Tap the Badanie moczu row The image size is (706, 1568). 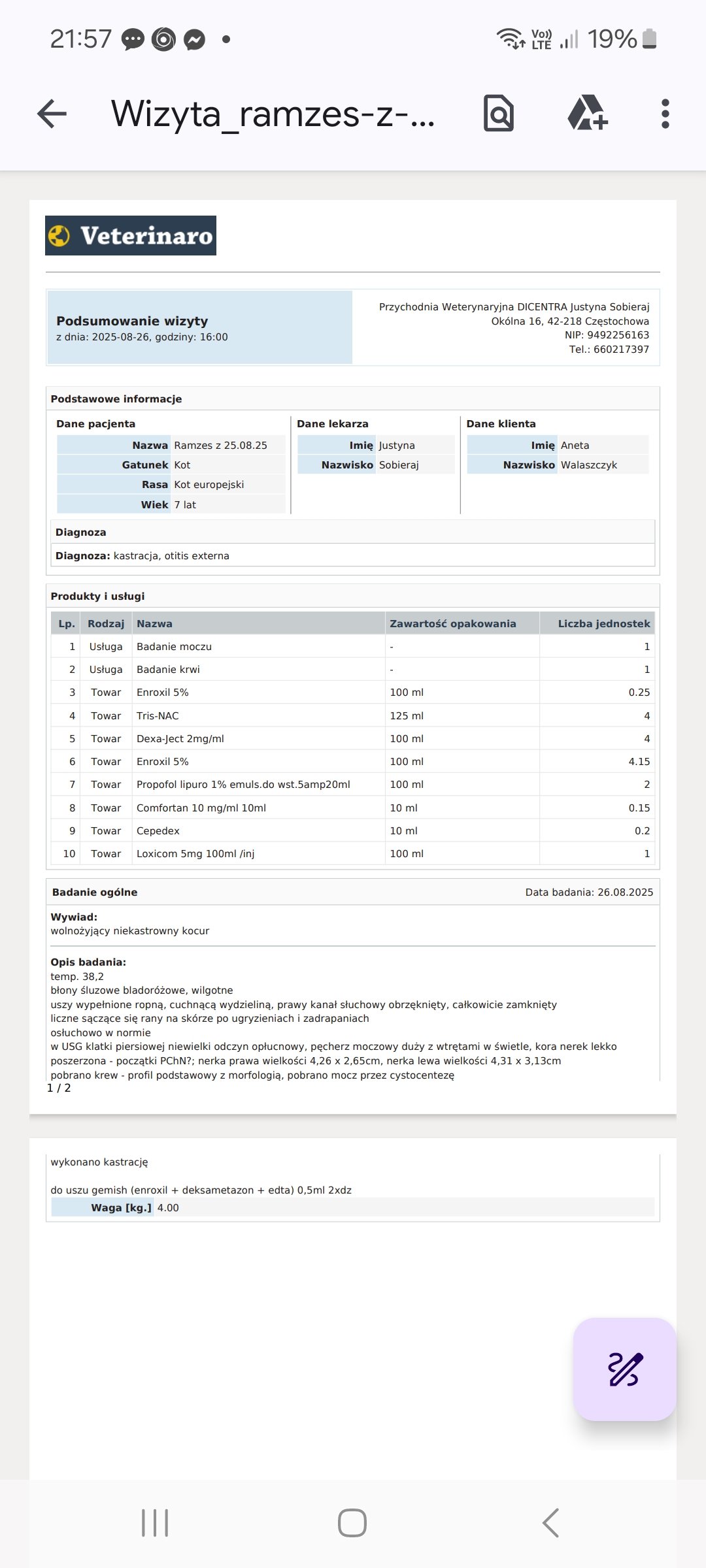(x=353, y=647)
